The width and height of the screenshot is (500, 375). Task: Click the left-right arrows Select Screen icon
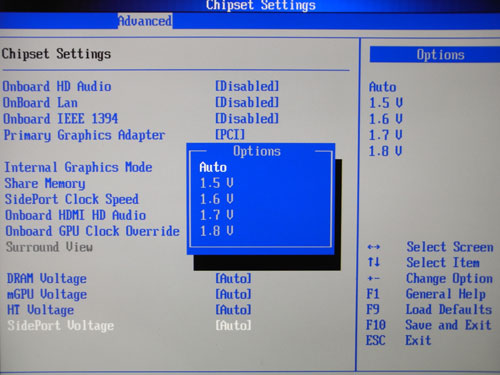[x=373, y=247]
